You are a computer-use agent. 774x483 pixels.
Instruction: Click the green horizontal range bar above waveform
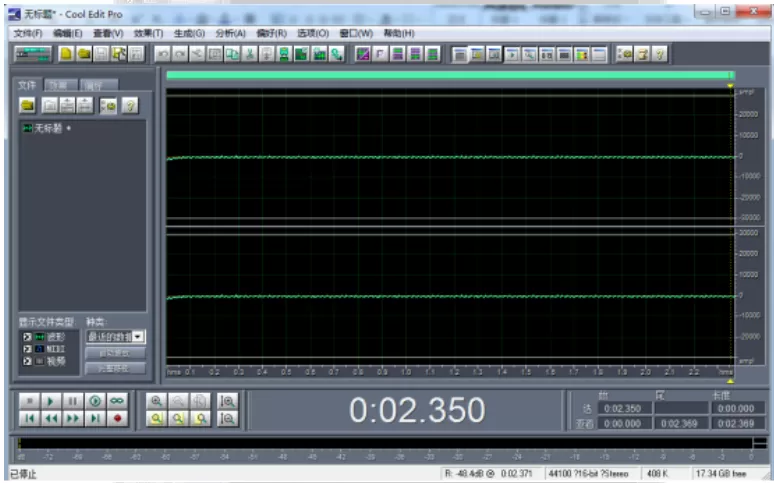pos(450,75)
